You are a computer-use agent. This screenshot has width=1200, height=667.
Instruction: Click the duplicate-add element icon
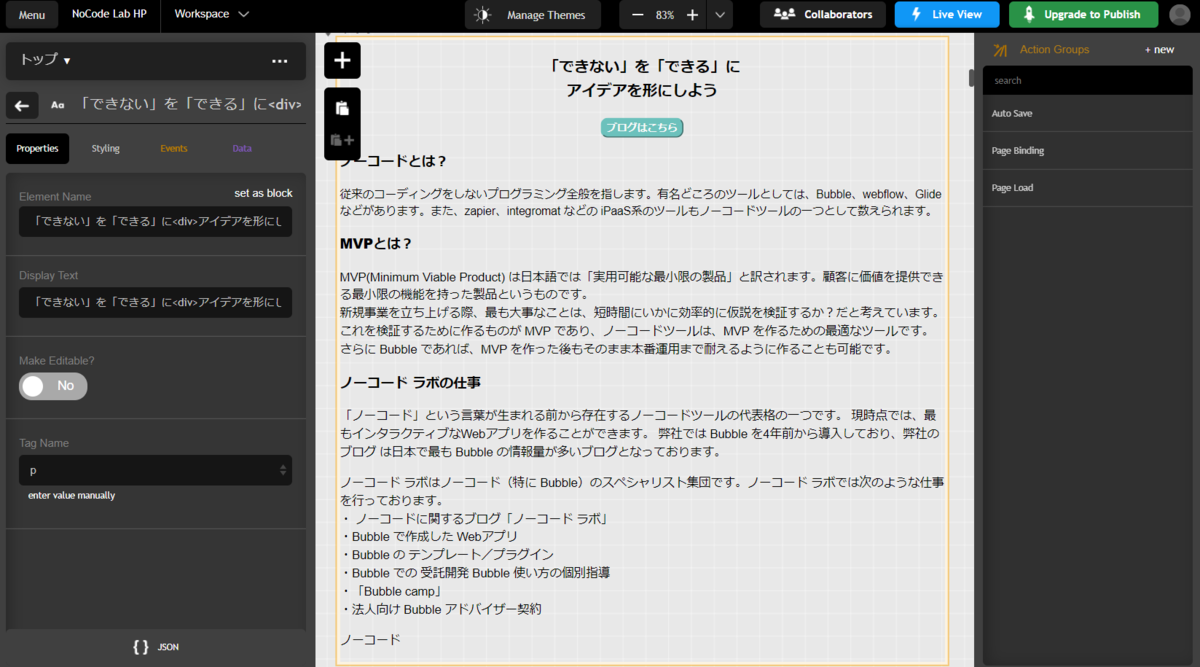[342, 141]
